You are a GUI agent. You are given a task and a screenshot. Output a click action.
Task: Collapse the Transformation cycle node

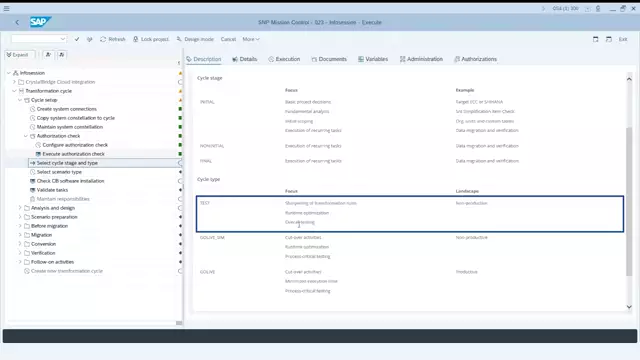point(14,91)
